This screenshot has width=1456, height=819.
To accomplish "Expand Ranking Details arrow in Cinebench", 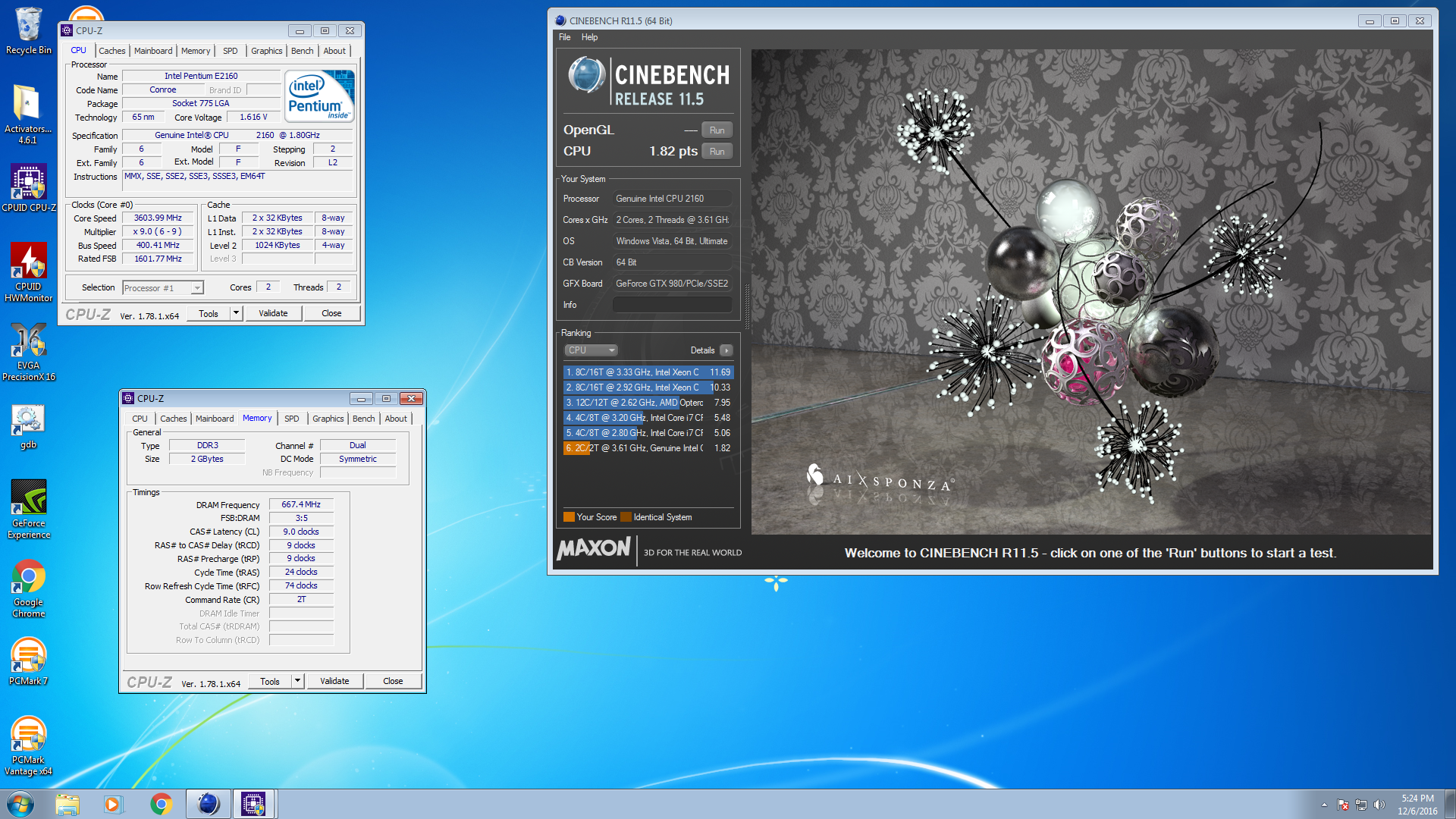I will point(726,350).
